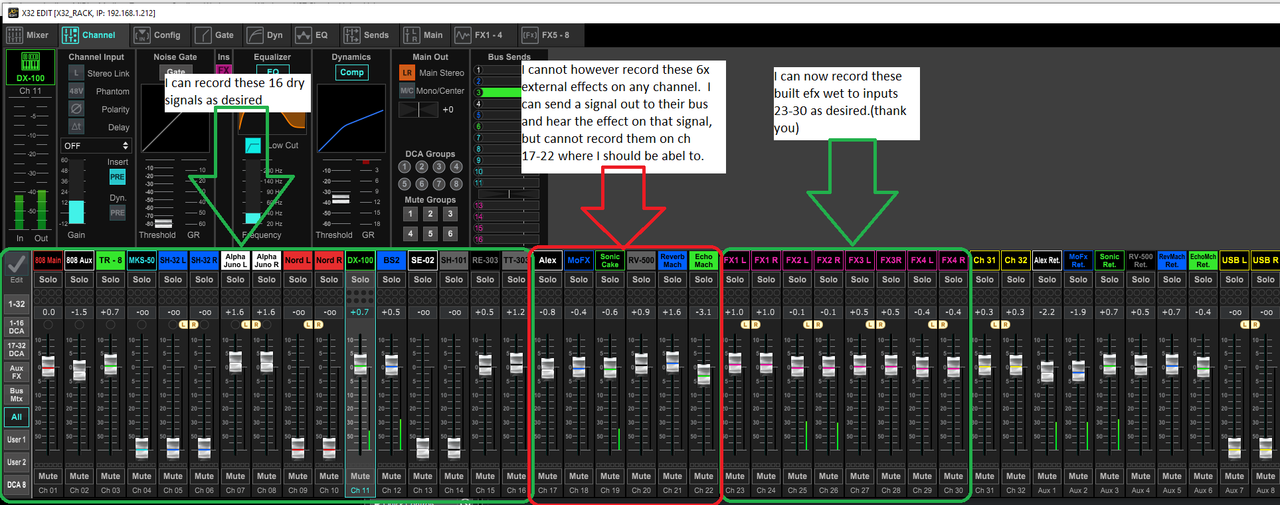The width and height of the screenshot is (1280, 505).
Task: Click the gate Threshold slider
Action: 164,222
